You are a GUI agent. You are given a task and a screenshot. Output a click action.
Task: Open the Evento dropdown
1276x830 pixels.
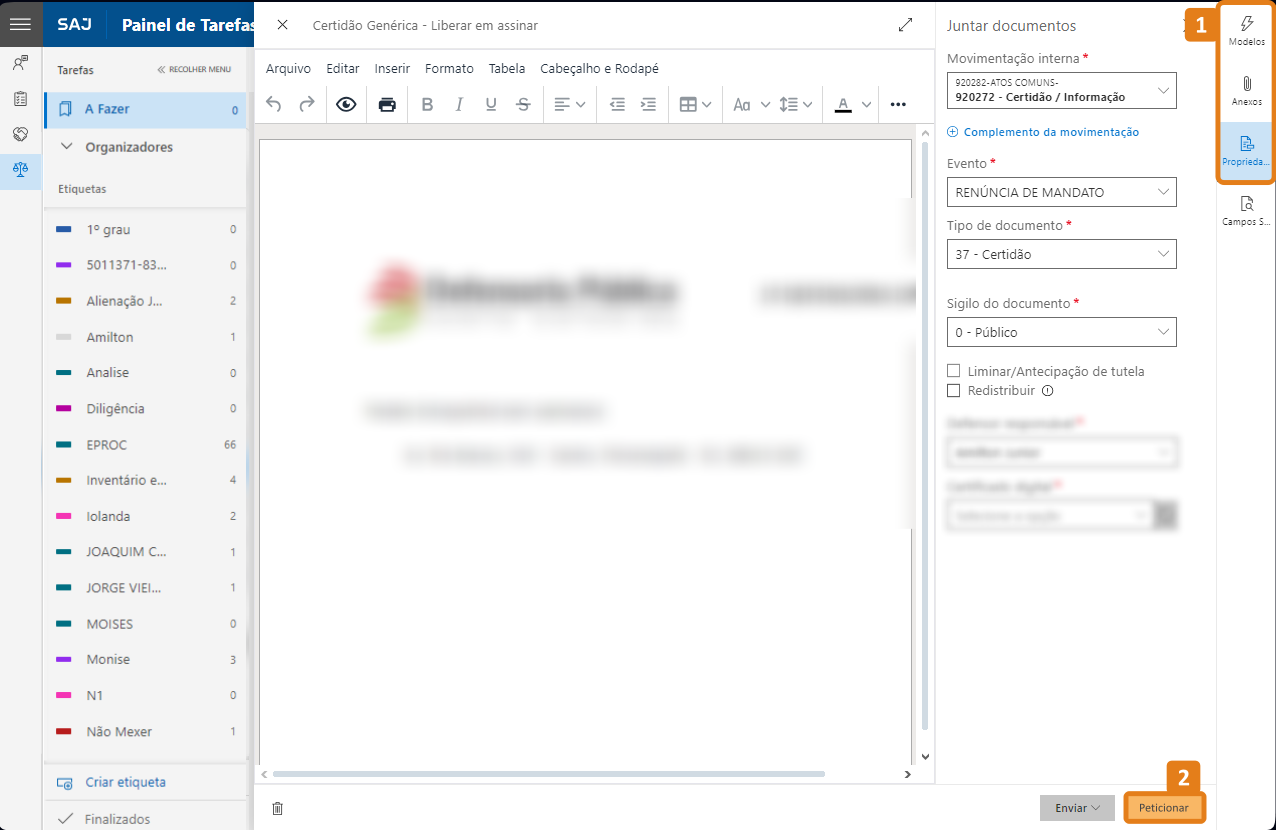tap(1062, 192)
